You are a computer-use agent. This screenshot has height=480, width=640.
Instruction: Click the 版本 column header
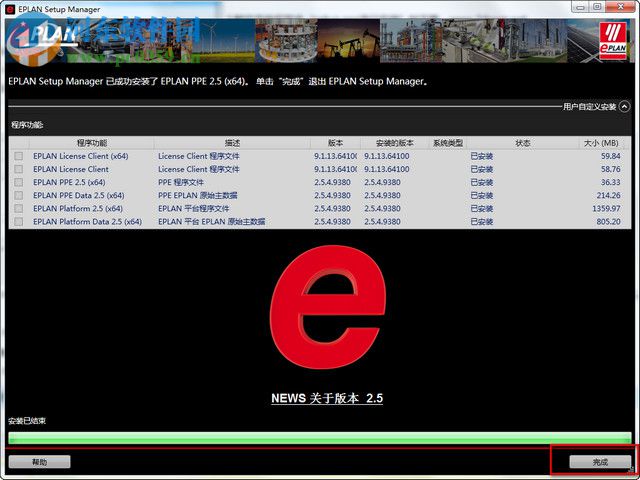336,143
